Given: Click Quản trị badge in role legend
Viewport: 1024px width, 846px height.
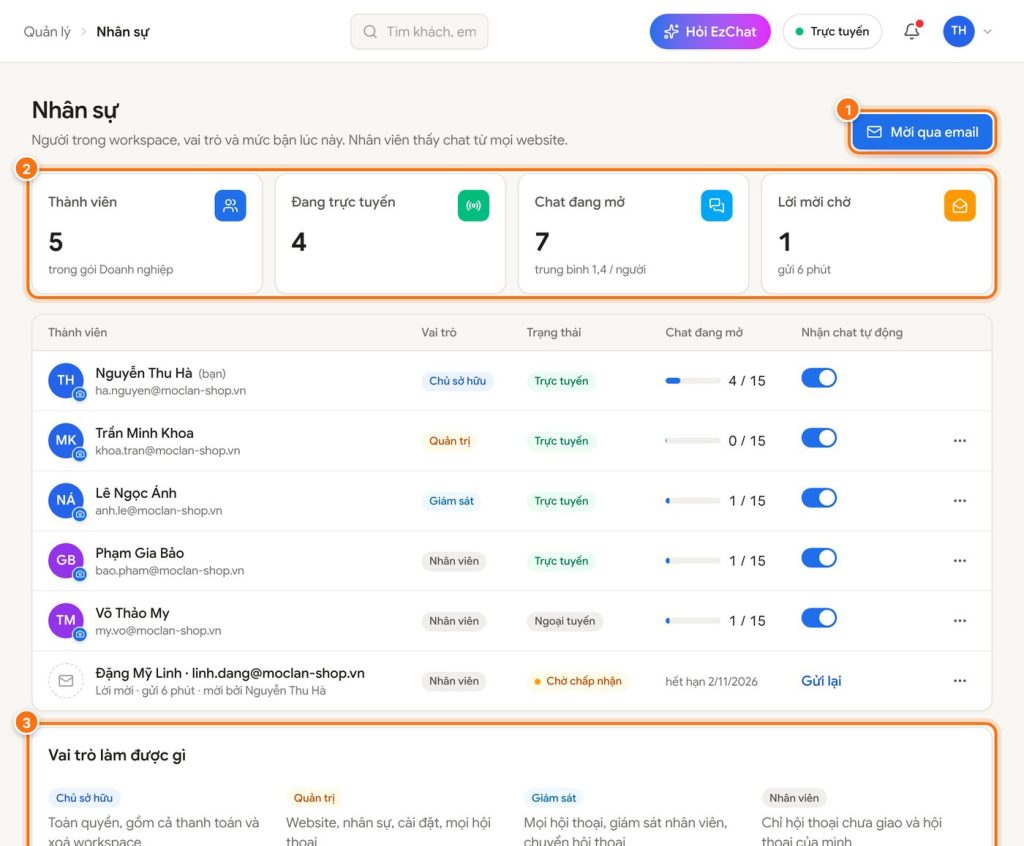Looking at the screenshot, I should pos(314,798).
